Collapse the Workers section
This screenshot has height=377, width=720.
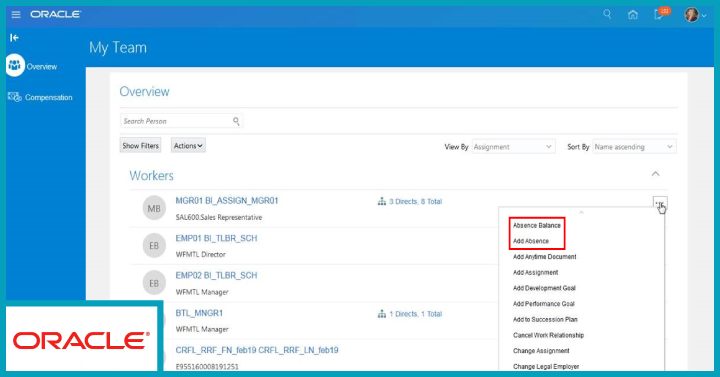(x=655, y=174)
